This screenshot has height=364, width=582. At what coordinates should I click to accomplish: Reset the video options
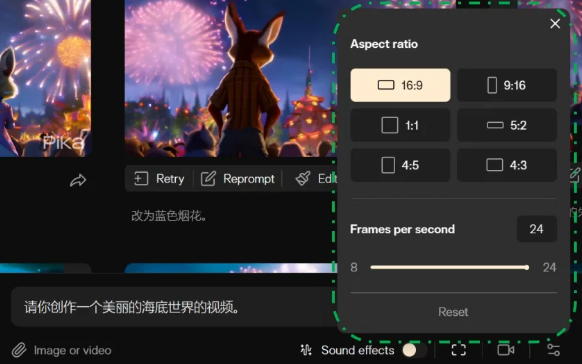coord(453,312)
